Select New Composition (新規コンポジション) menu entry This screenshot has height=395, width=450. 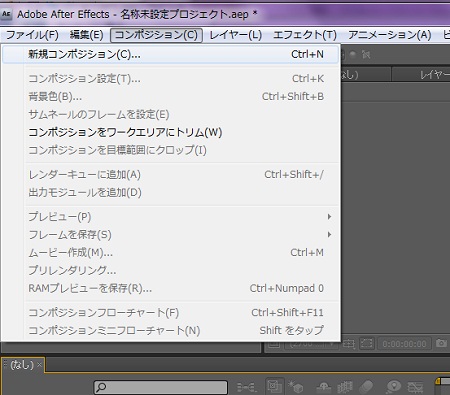pos(170,54)
